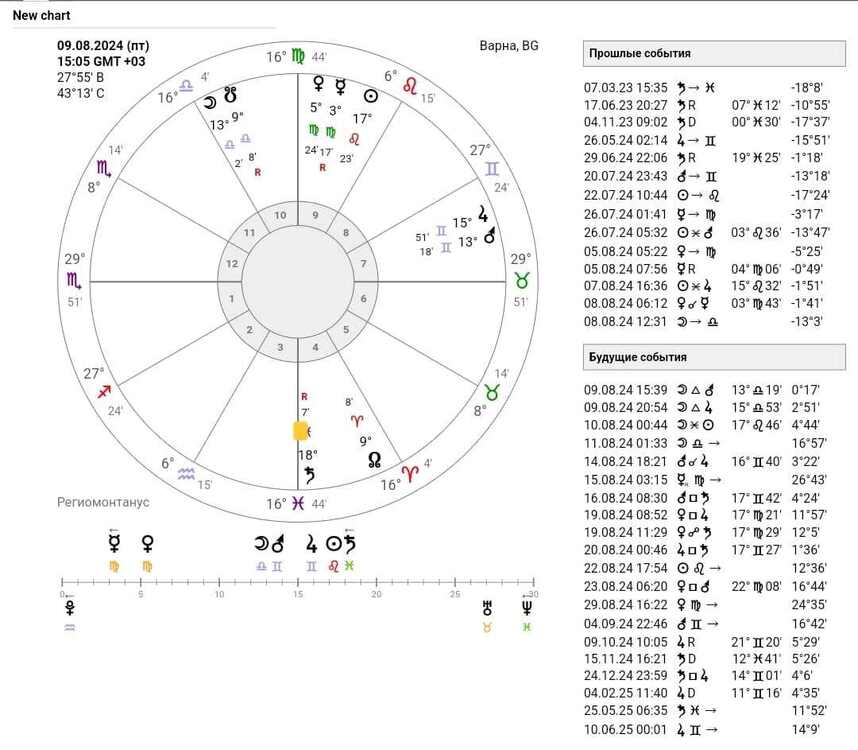Viewport: 858px width, 750px height.
Task: Click the red Aries sign on the outer ring
Action: coord(409,474)
